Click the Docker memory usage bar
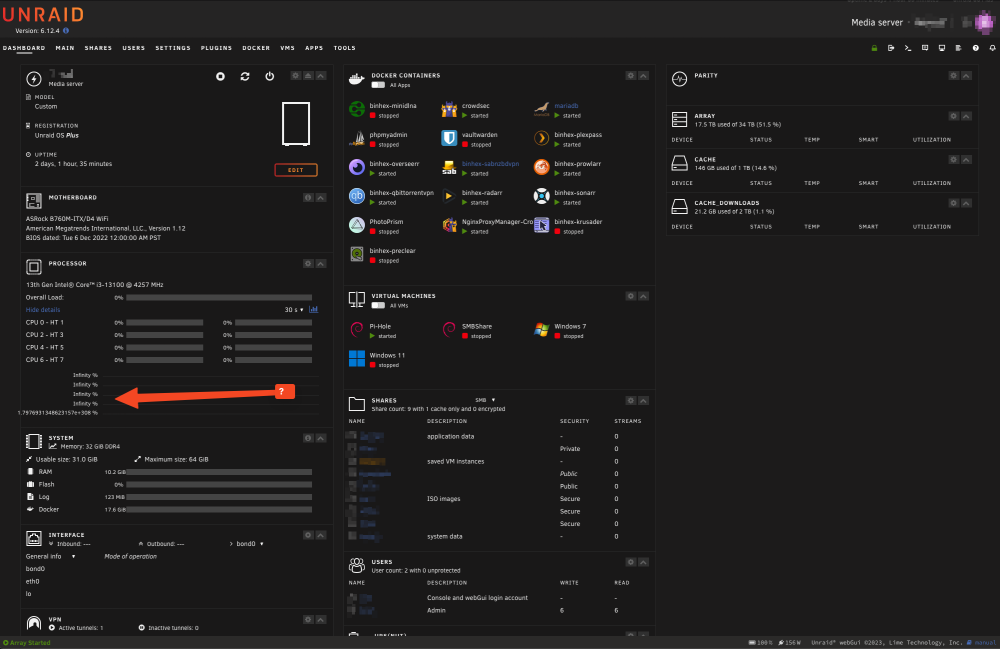The width and height of the screenshot is (1000, 649). pos(219,509)
